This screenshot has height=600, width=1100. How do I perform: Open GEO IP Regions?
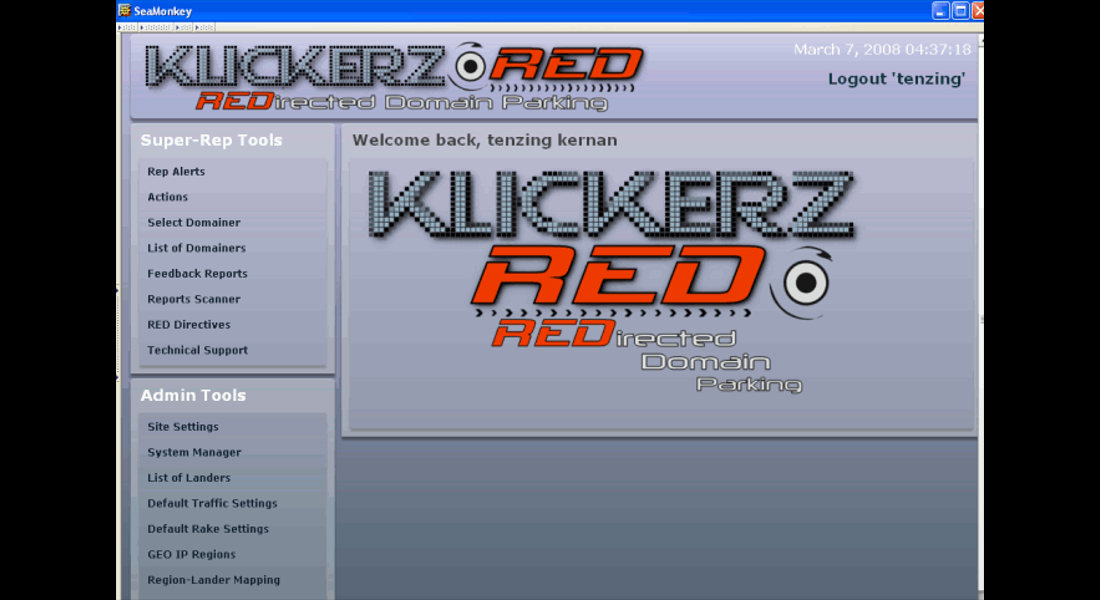(191, 554)
